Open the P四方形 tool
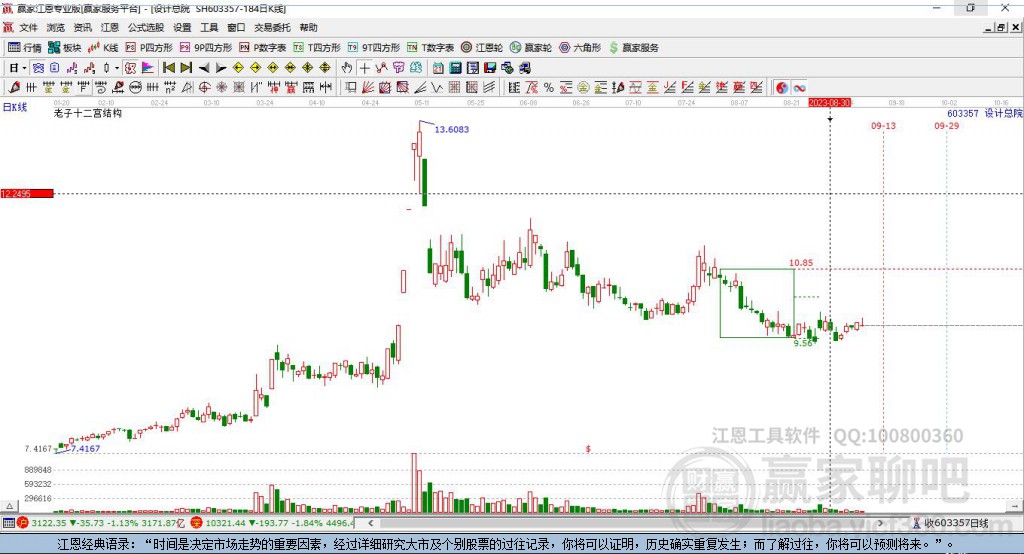The height and width of the screenshot is (554, 1024). pyautogui.click(x=149, y=48)
